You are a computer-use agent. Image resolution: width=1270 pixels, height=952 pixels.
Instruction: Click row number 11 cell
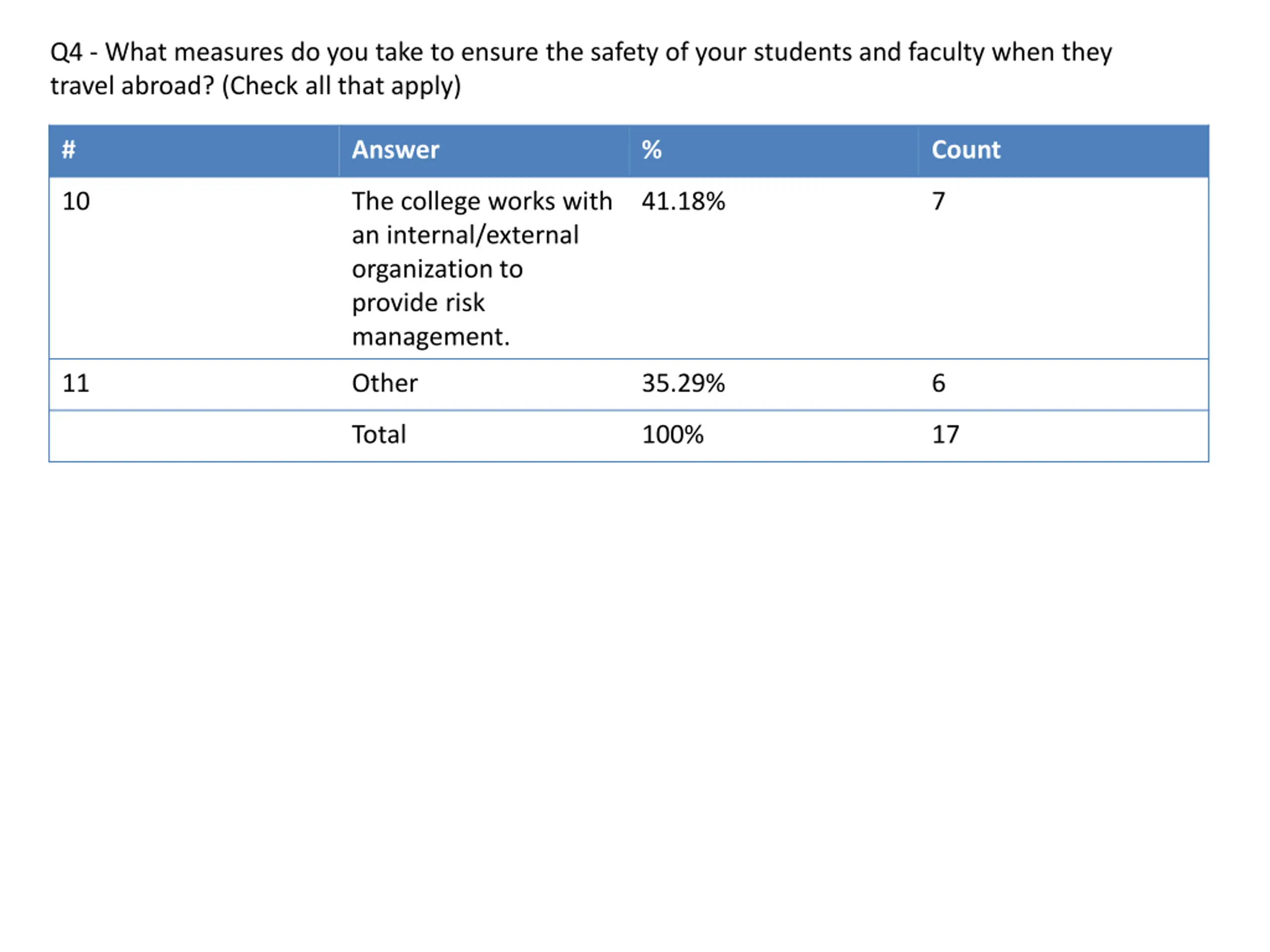click(194, 384)
